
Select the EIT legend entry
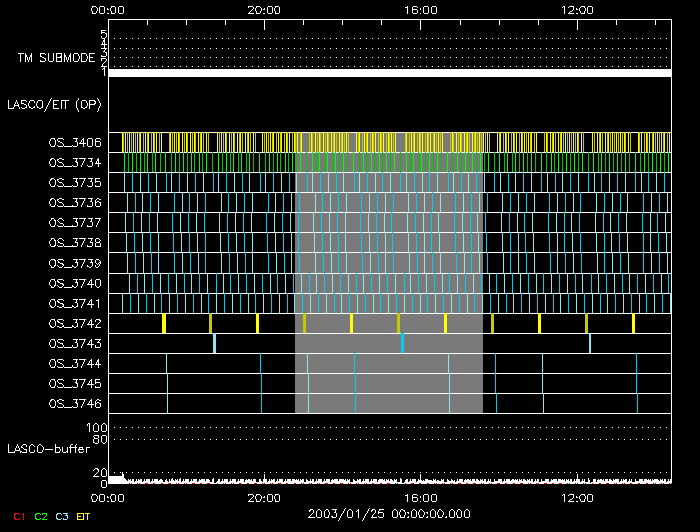[84, 516]
